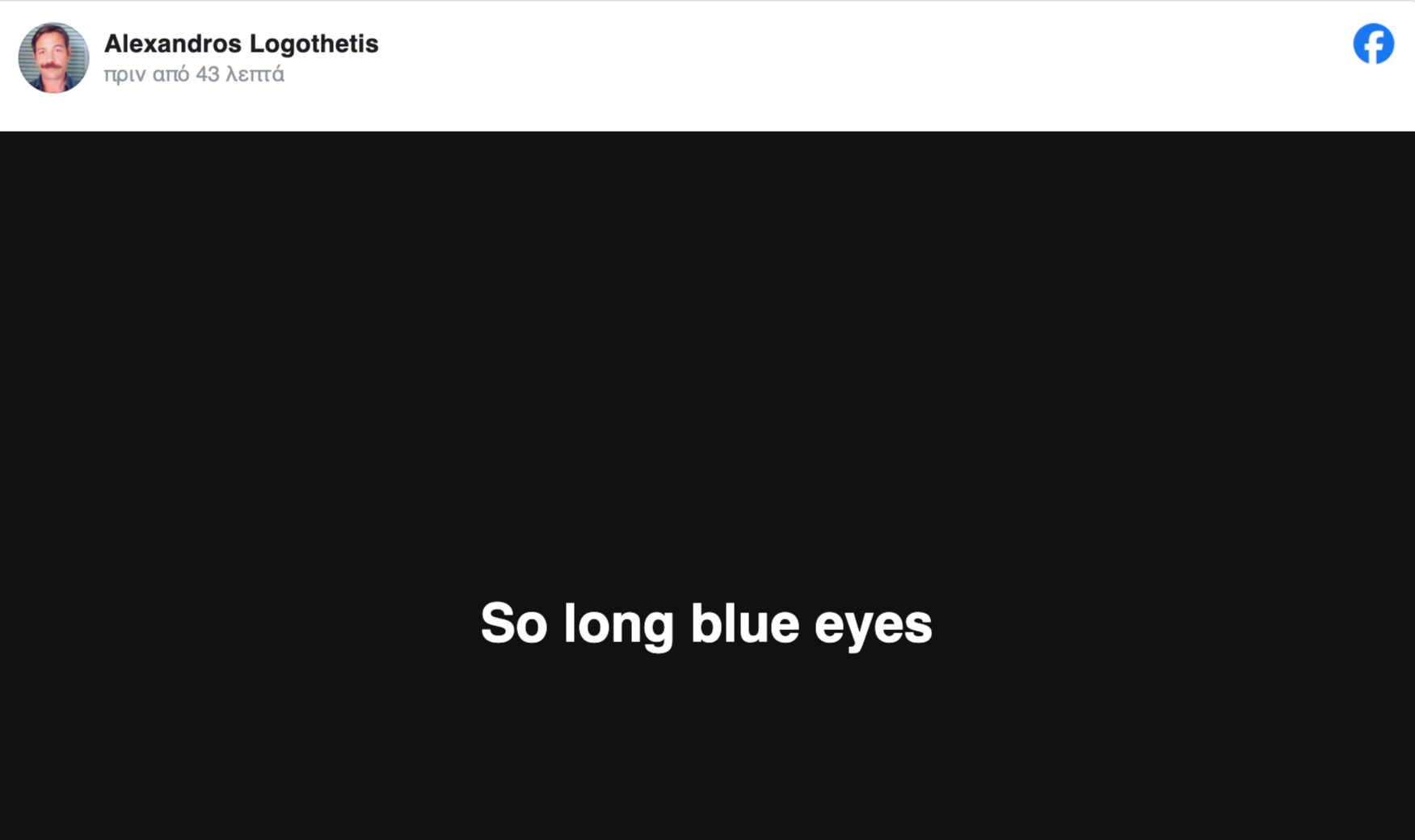The width and height of the screenshot is (1415, 840).
Task: Click the word 'Alexandros' in author name
Action: coord(173,44)
